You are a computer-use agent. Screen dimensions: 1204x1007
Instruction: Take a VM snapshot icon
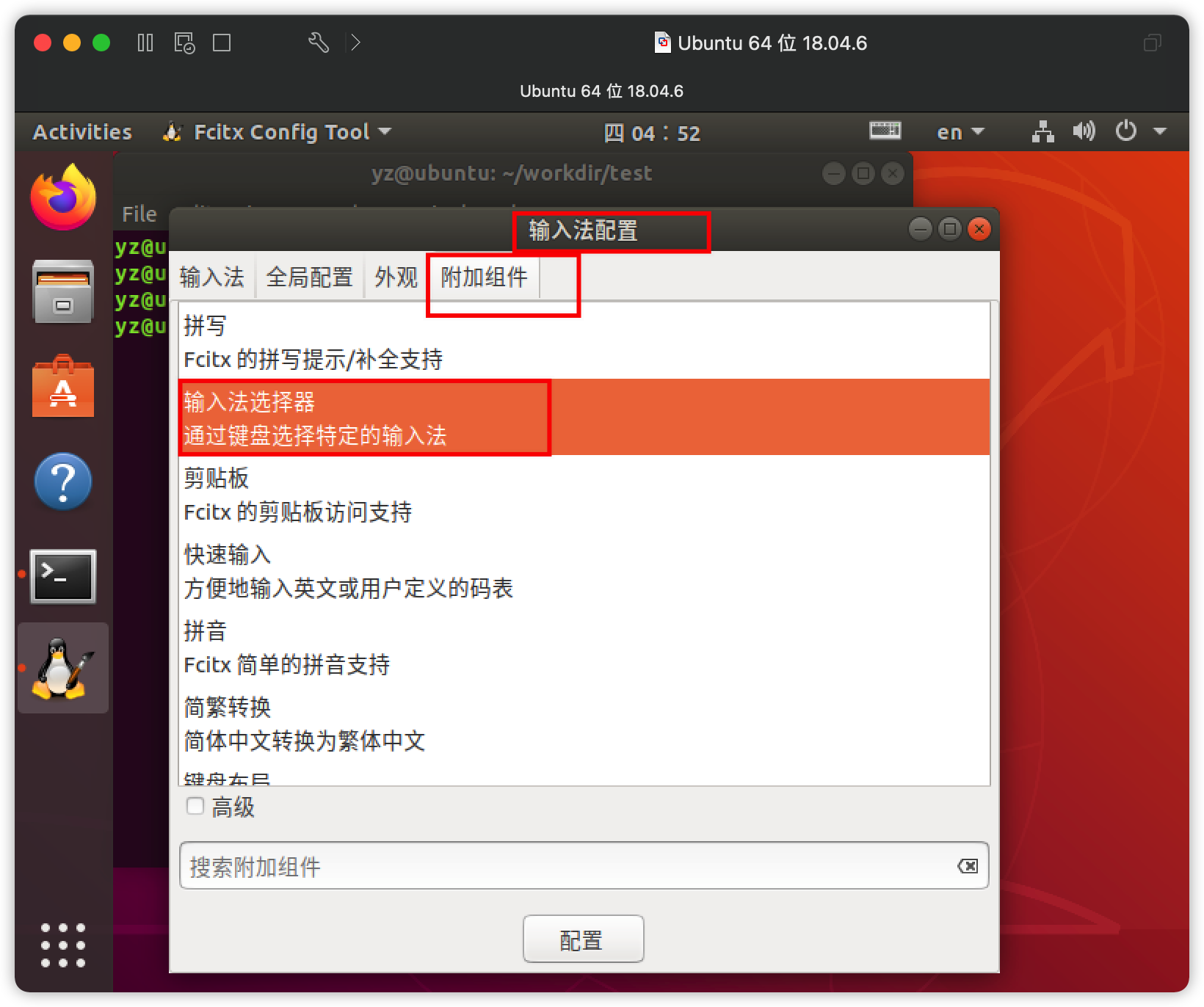click(x=184, y=43)
